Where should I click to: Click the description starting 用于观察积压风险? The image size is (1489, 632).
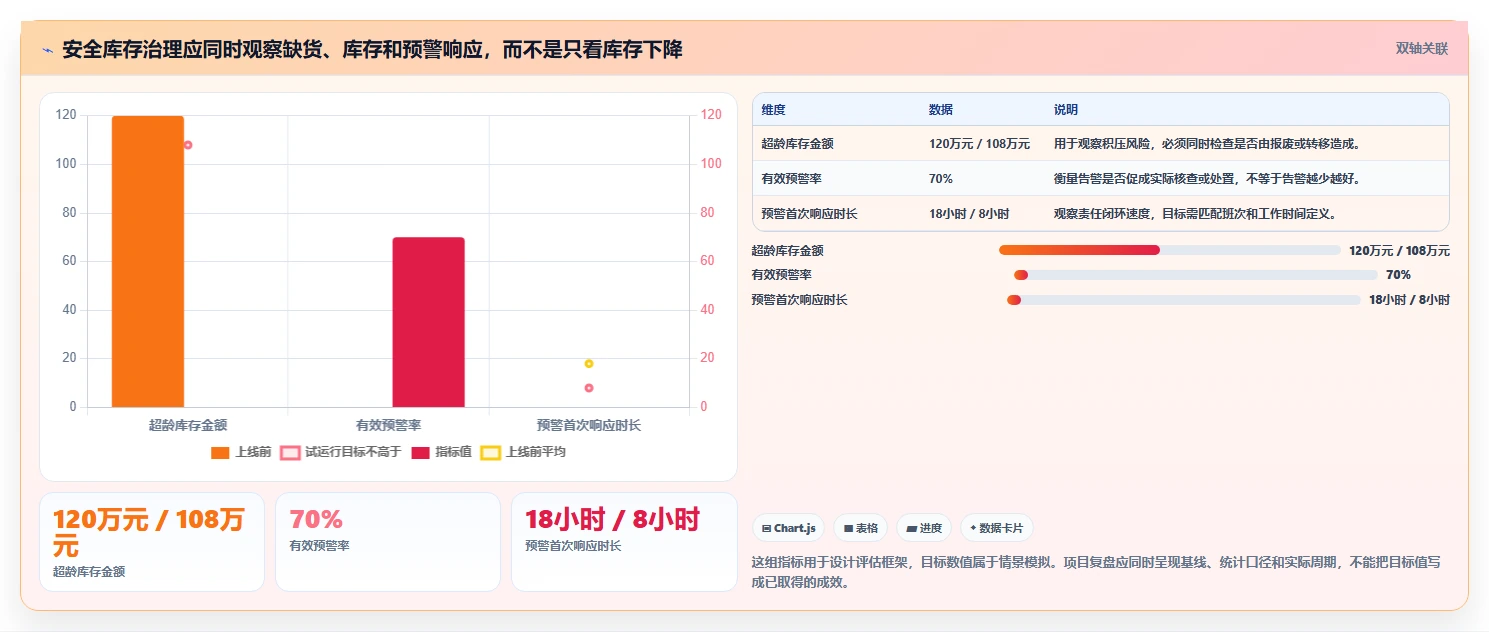coord(1206,144)
